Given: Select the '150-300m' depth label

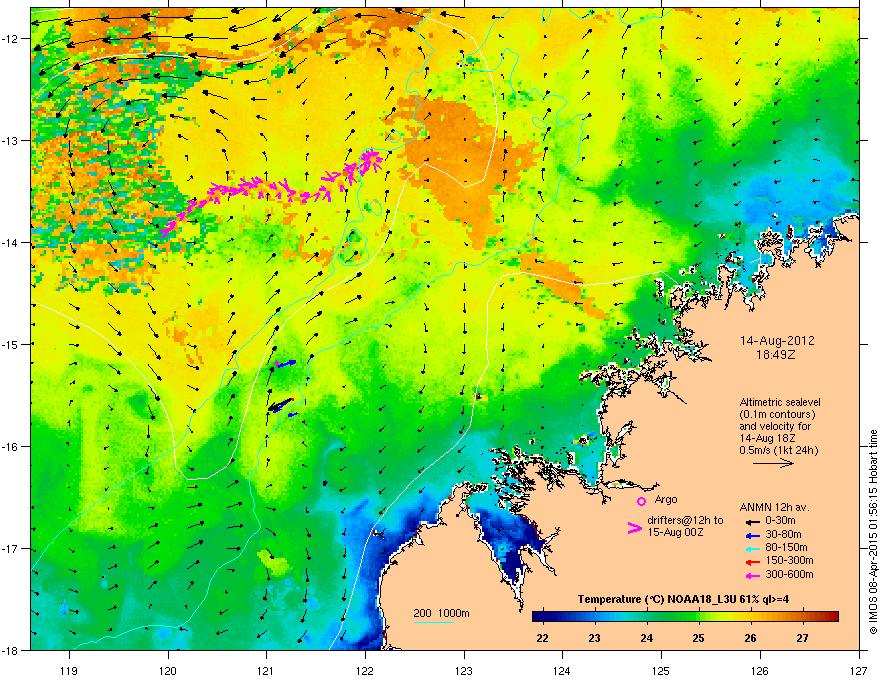Looking at the screenshot, I should pos(789,560).
